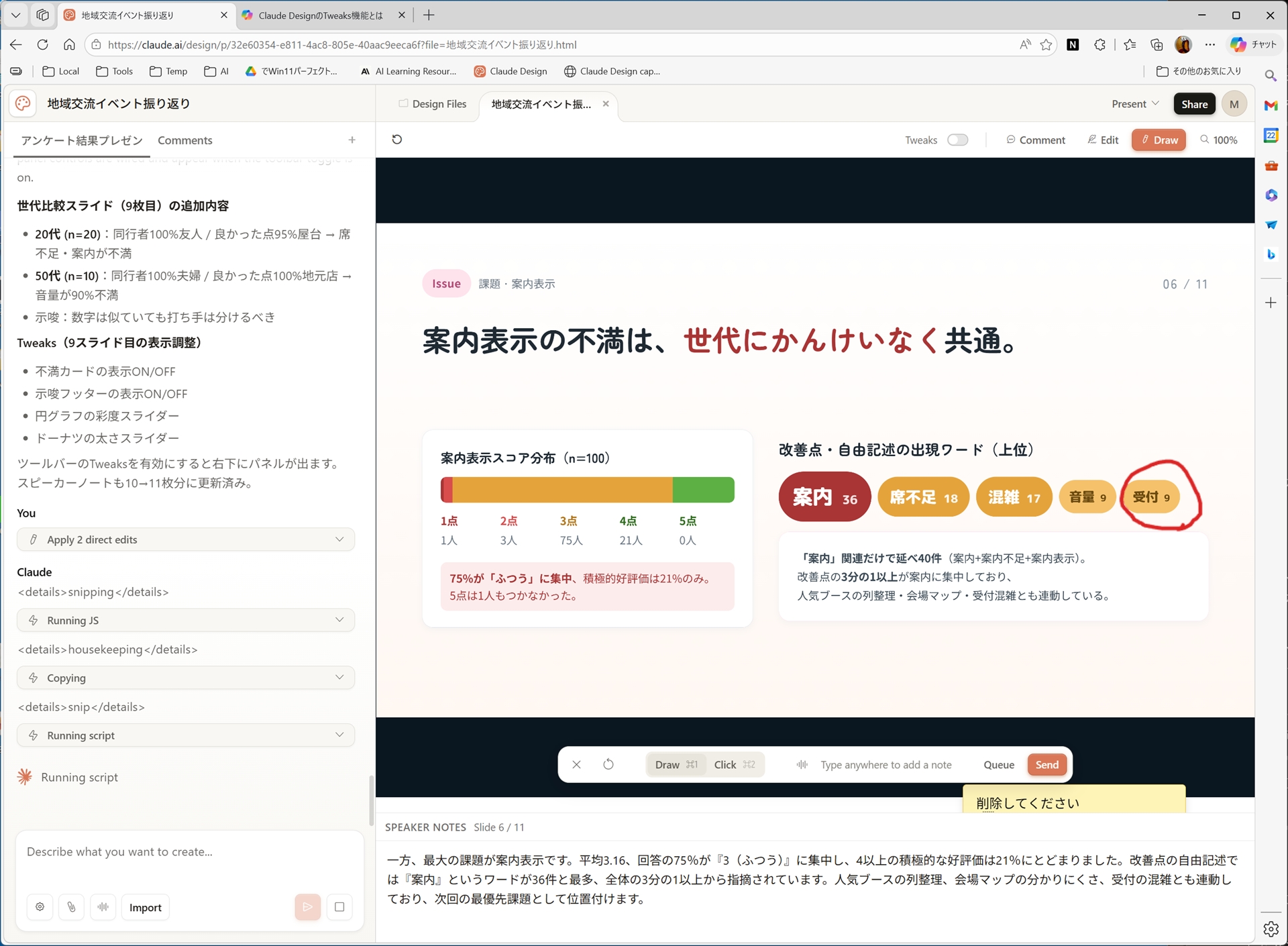Switch to the Comments tab
Image resolution: width=1288 pixels, height=946 pixels.
point(185,140)
